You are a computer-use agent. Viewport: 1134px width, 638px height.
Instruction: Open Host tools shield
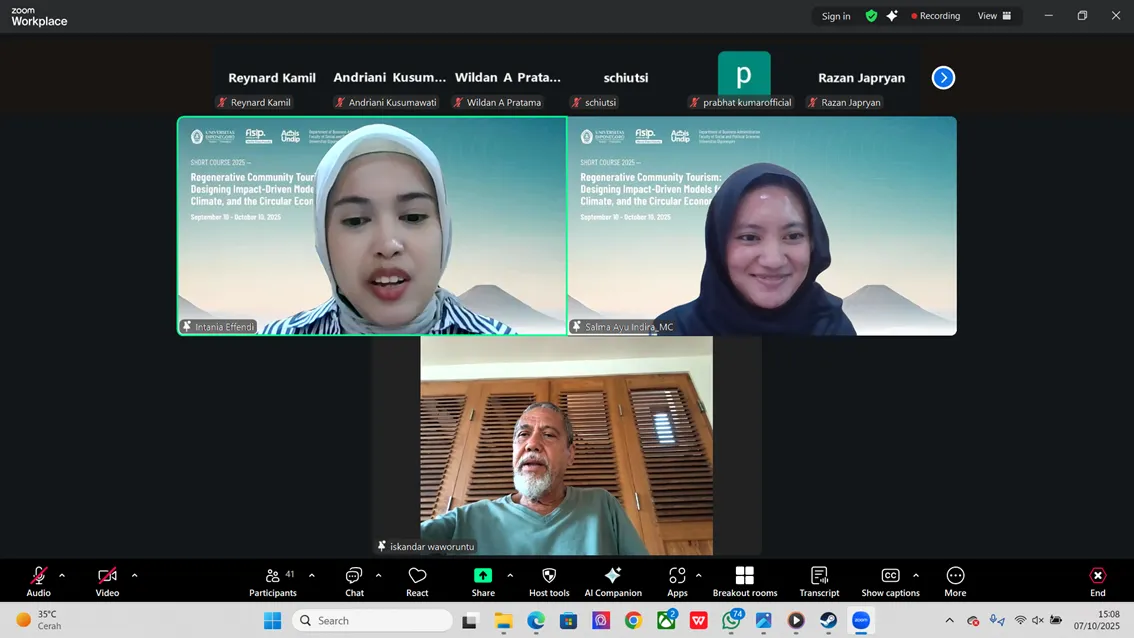click(549, 581)
